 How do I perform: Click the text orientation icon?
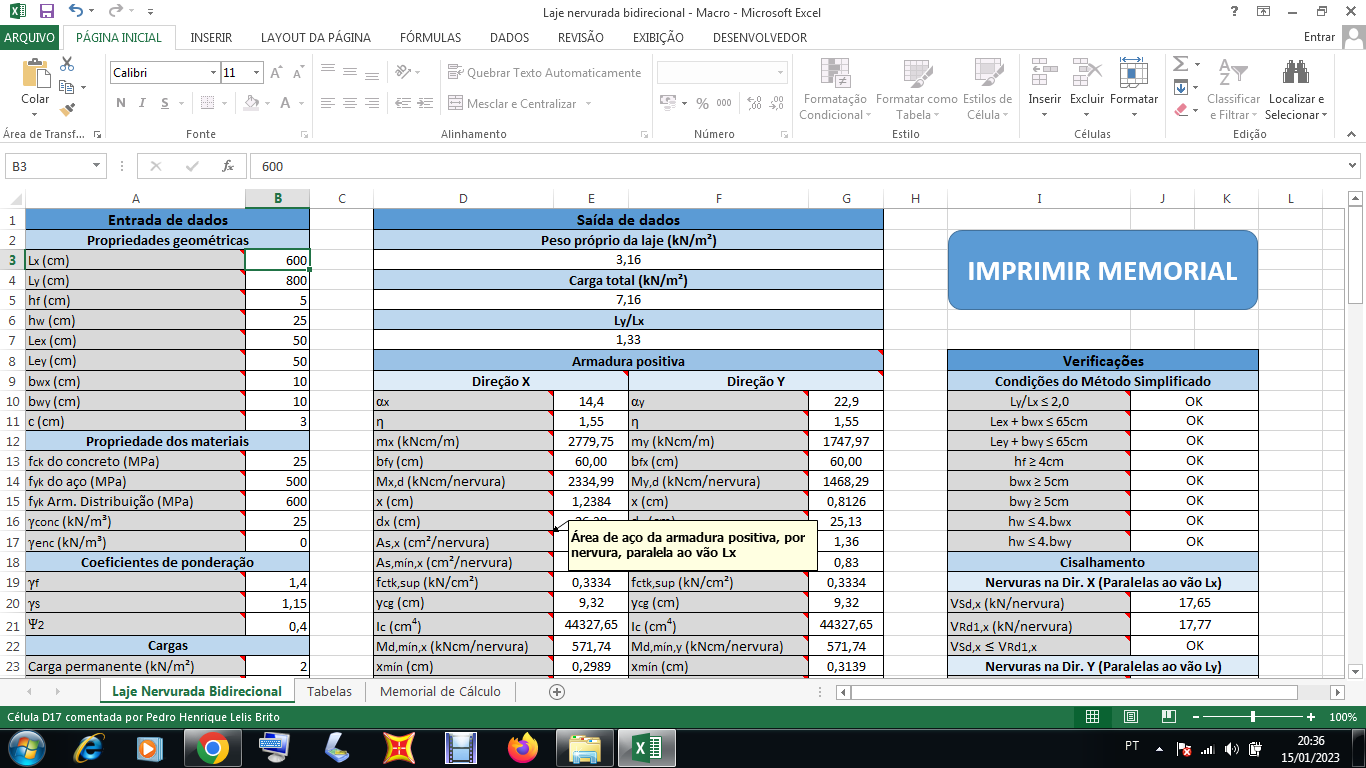tap(402, 72)
